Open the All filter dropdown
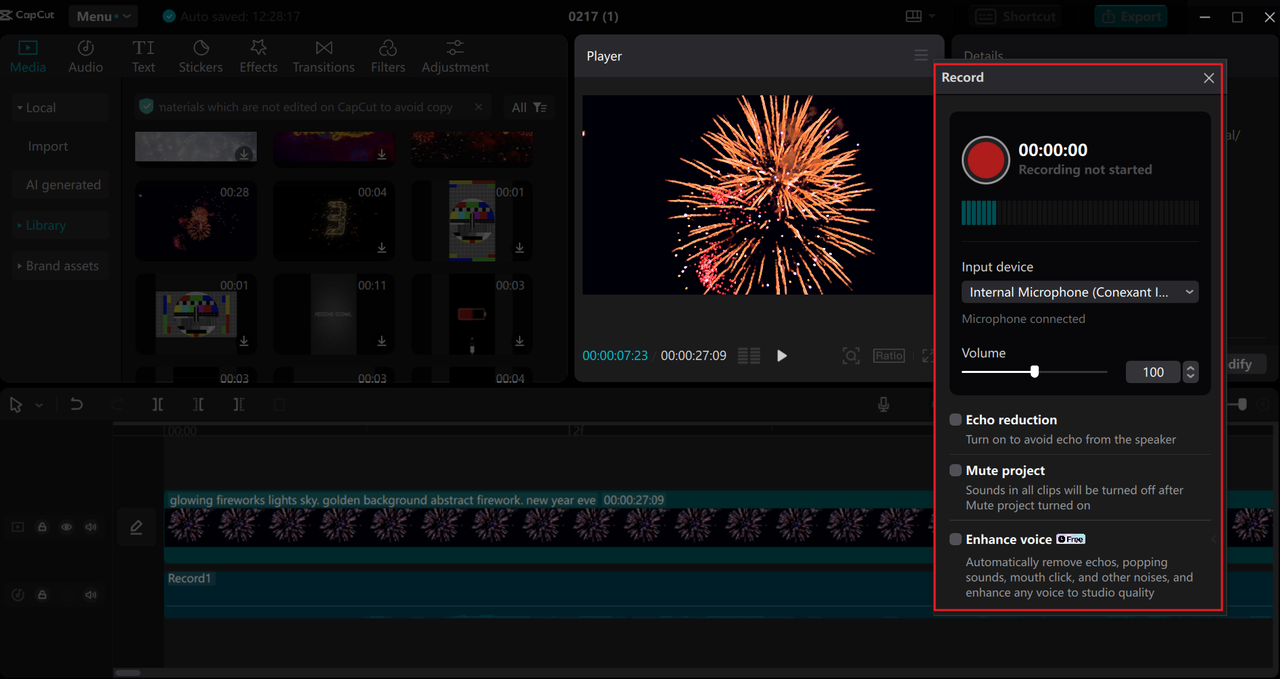This screenshot has width=1280, height=679. [529, 107]
